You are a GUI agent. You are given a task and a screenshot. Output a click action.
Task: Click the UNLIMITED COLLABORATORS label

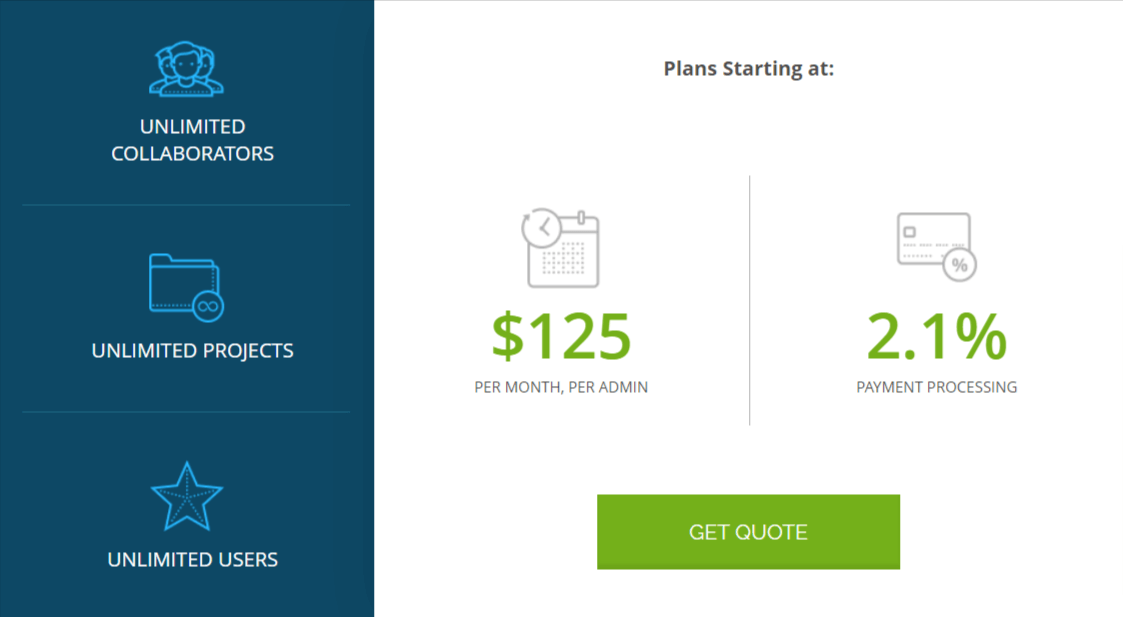tap(193, 140)
